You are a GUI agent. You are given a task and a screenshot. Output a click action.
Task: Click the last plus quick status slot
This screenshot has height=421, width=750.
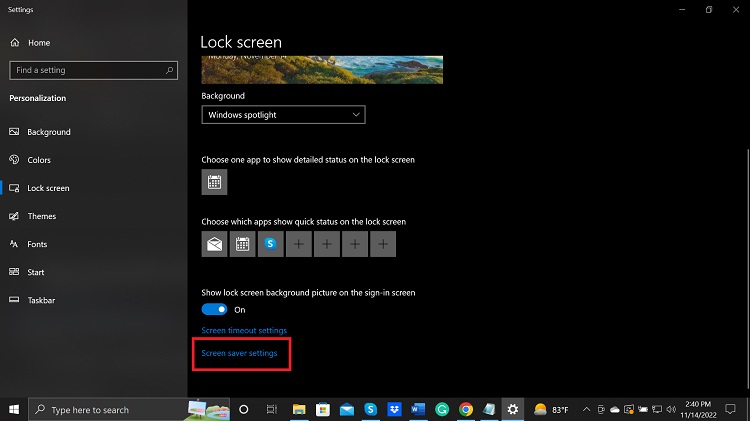(383, 243)
